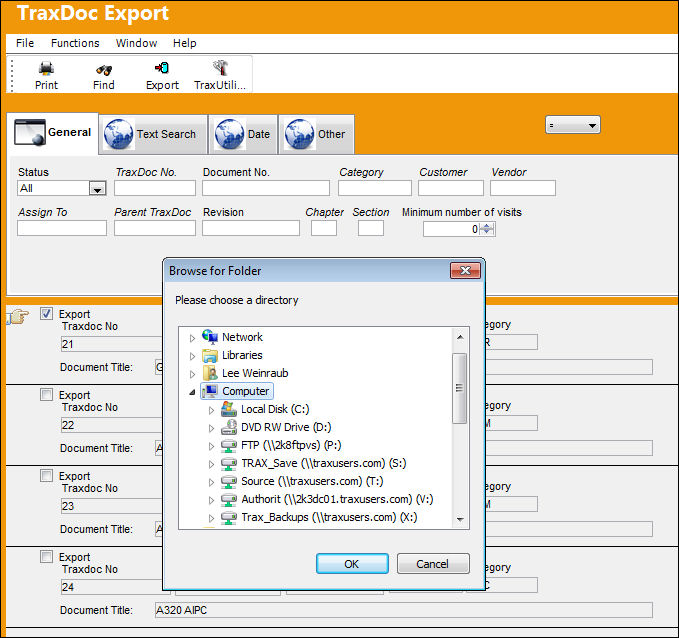
Task: Switch to the Text Search tab
Action: pos(153,134)
